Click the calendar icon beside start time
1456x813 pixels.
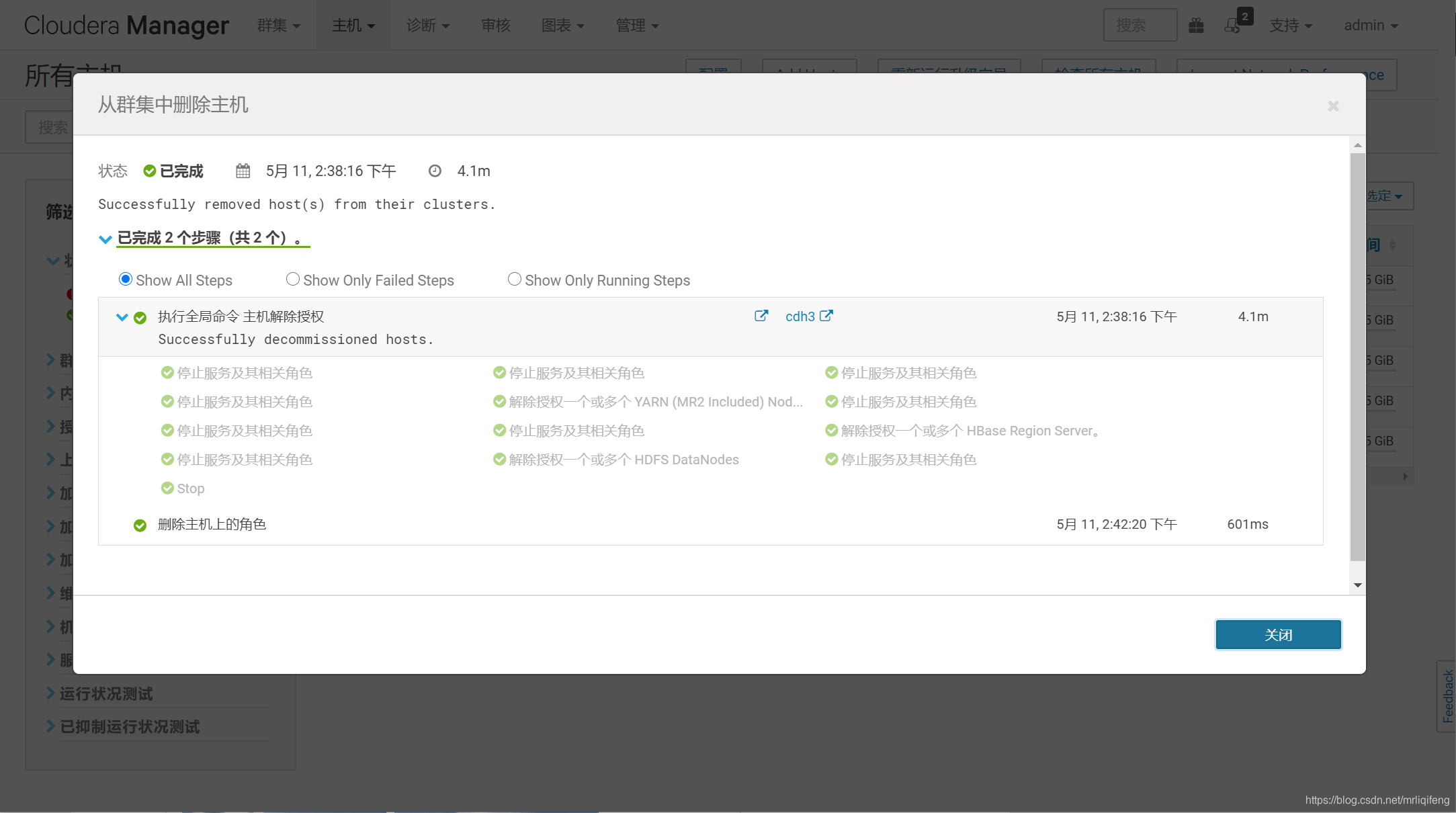[x=243, y=171]
